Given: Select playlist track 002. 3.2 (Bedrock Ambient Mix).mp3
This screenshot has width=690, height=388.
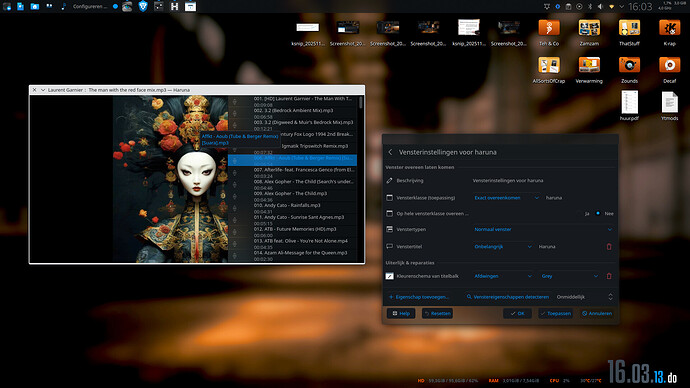Looking at the screenshot, I should point(293,113).
